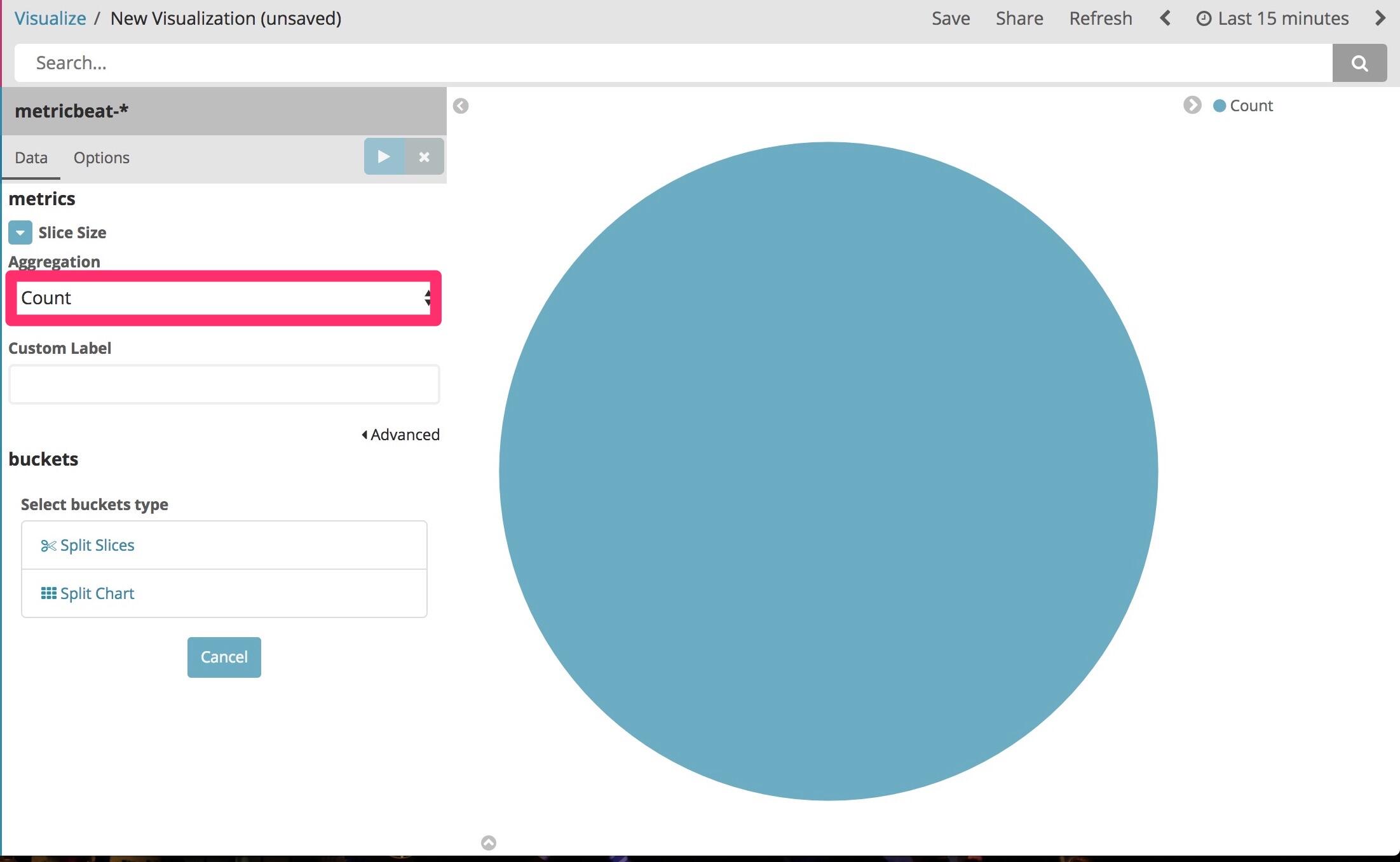Step time range backward arrow
This screenshot has height=862, width=1400.
[x=1164, y=18]
